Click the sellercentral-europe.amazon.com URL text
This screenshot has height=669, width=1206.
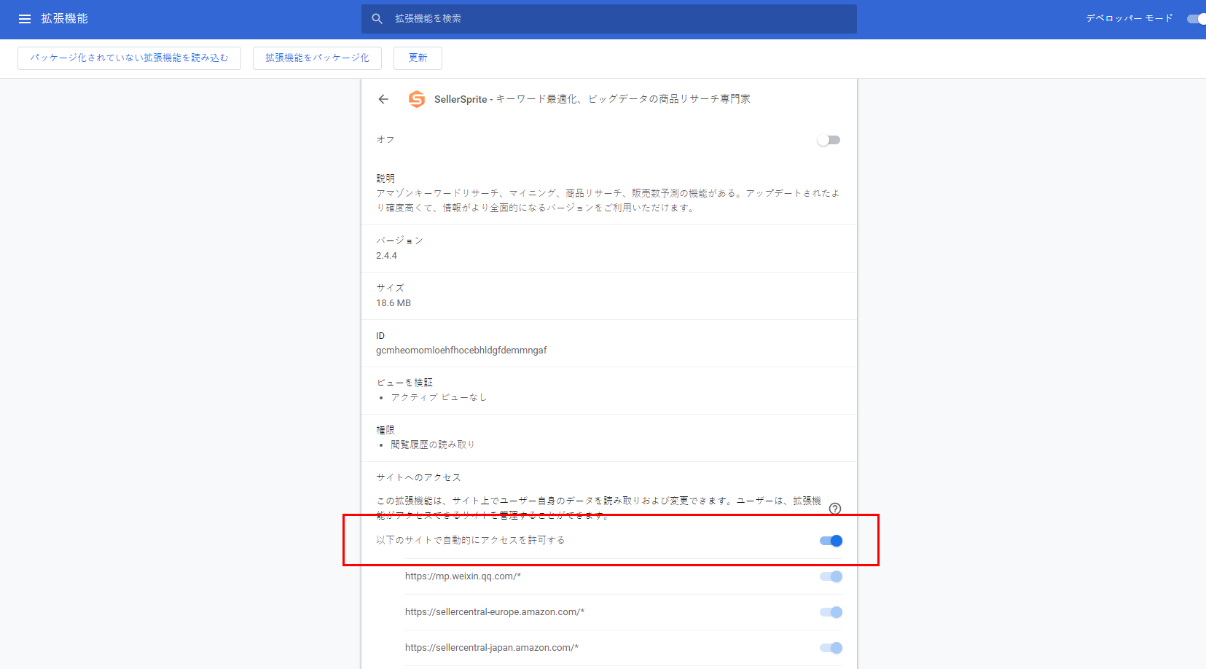point(495,612)
